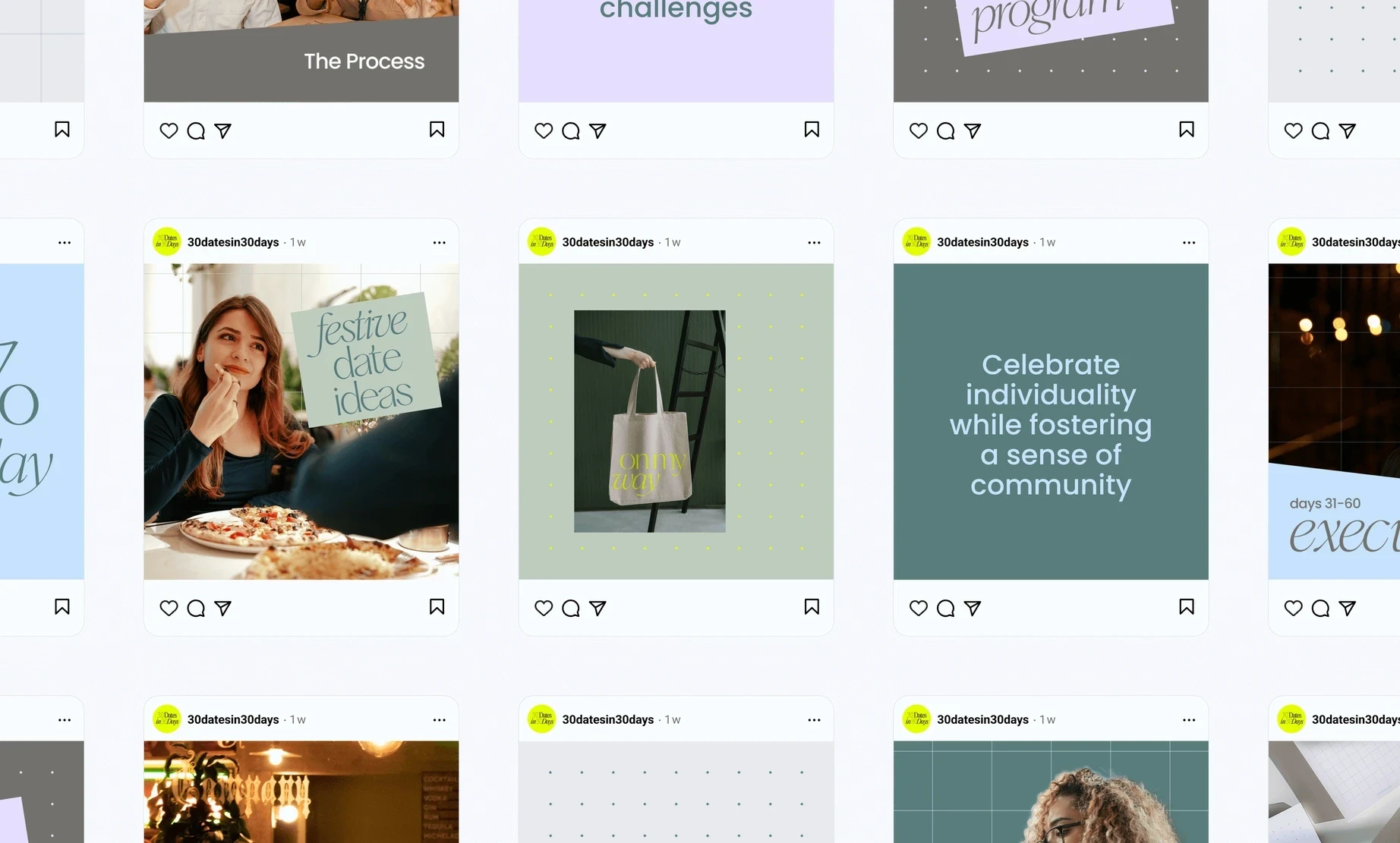Like the 'Celebrate individuality' post
This screenshot has width=1400, height=843.
point(919,608)
